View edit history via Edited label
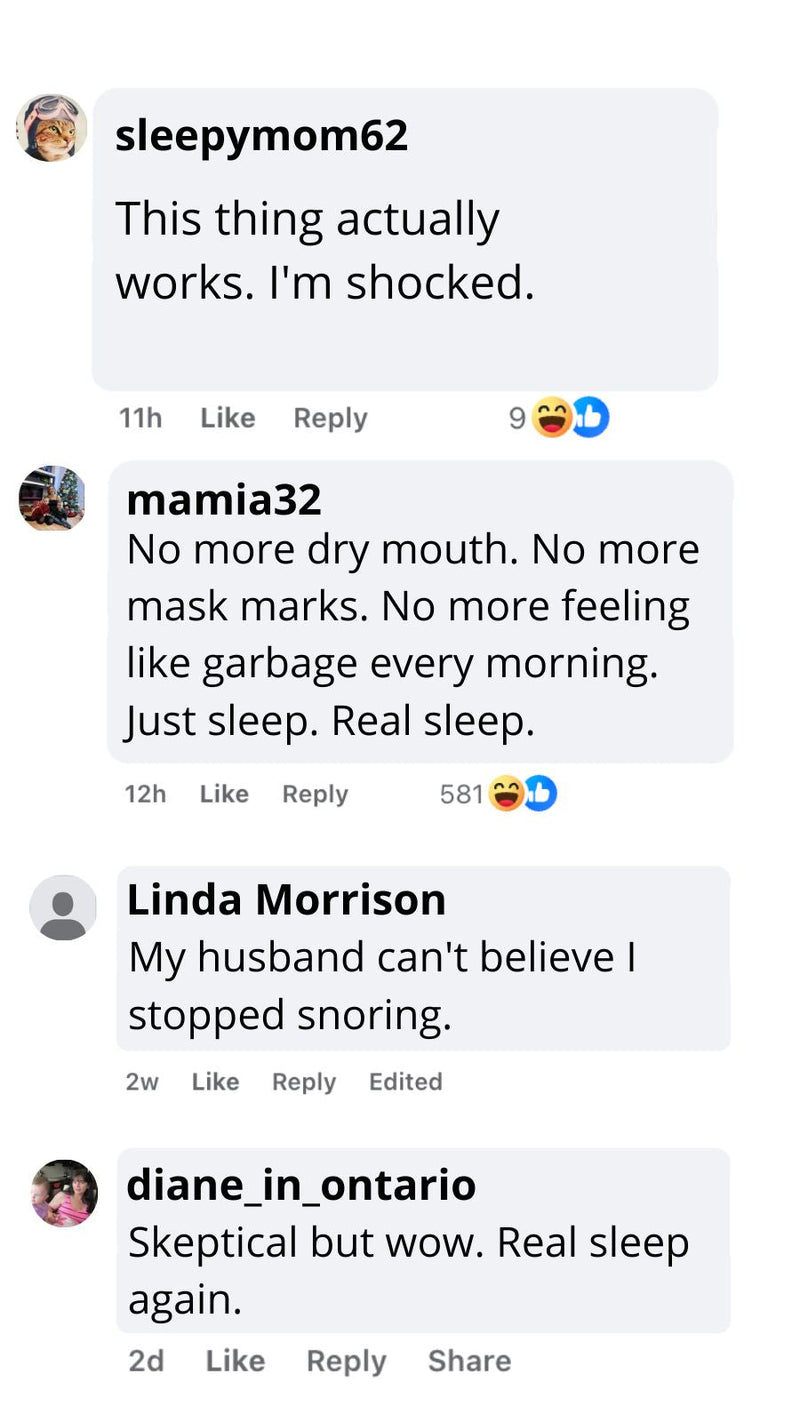Image resolution: width=800 pixels, height=1422 pixels. tap(405, 1081)
